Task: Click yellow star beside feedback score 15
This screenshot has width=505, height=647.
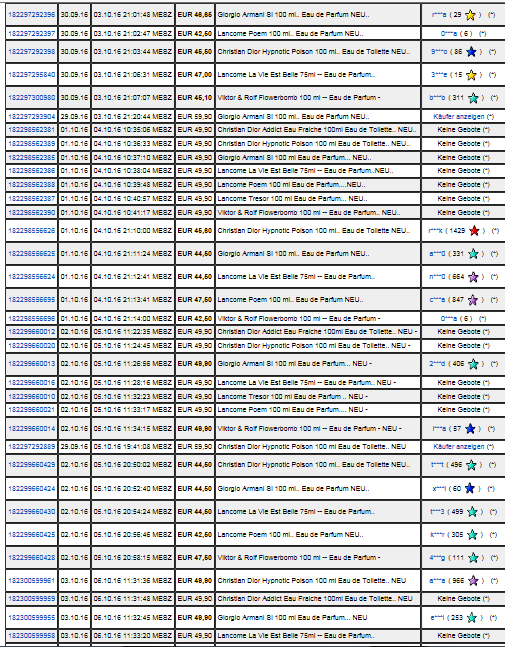Action: point(471,75)
